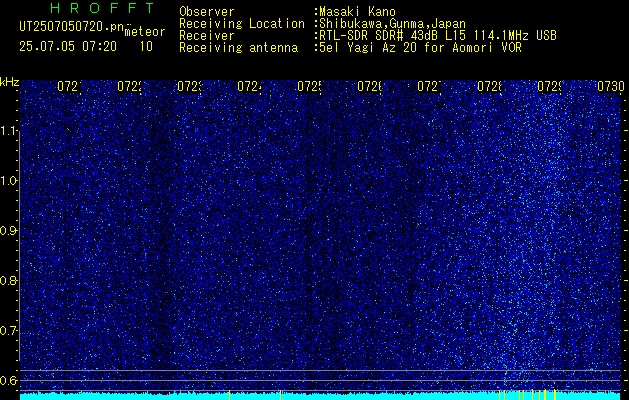Screen dimensions: 629x400
Task: Click the 0.9 frequency axis label
Action: tap(9, 231)
